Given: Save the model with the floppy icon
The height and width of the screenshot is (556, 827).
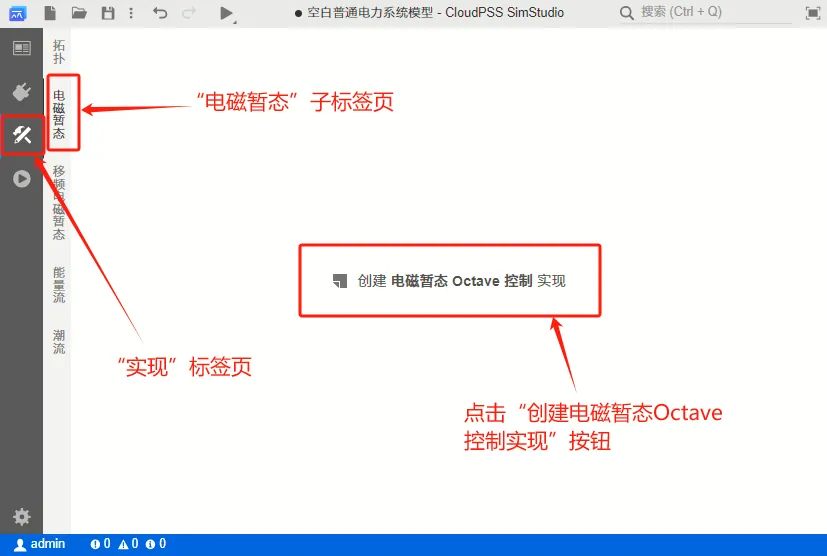Looking at the screenshot, I should click(x=108, y=13).
